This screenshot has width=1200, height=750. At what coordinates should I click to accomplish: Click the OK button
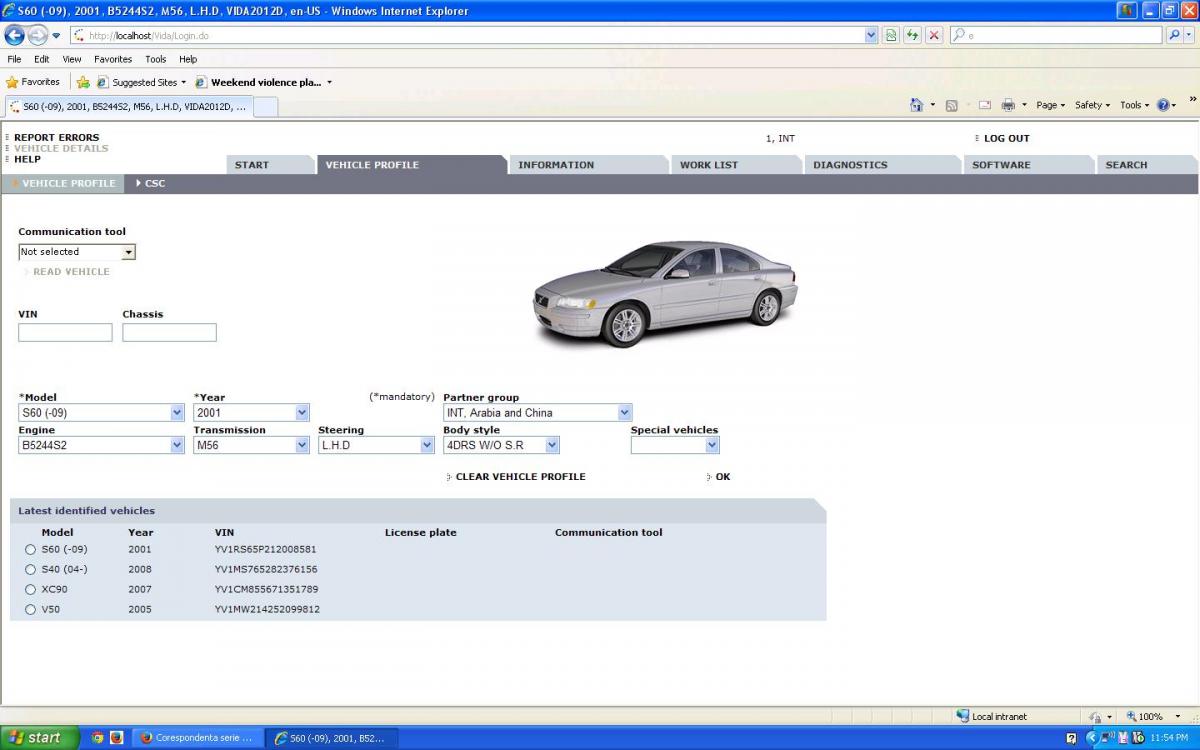pyautogui.click(x=723, y=477)
